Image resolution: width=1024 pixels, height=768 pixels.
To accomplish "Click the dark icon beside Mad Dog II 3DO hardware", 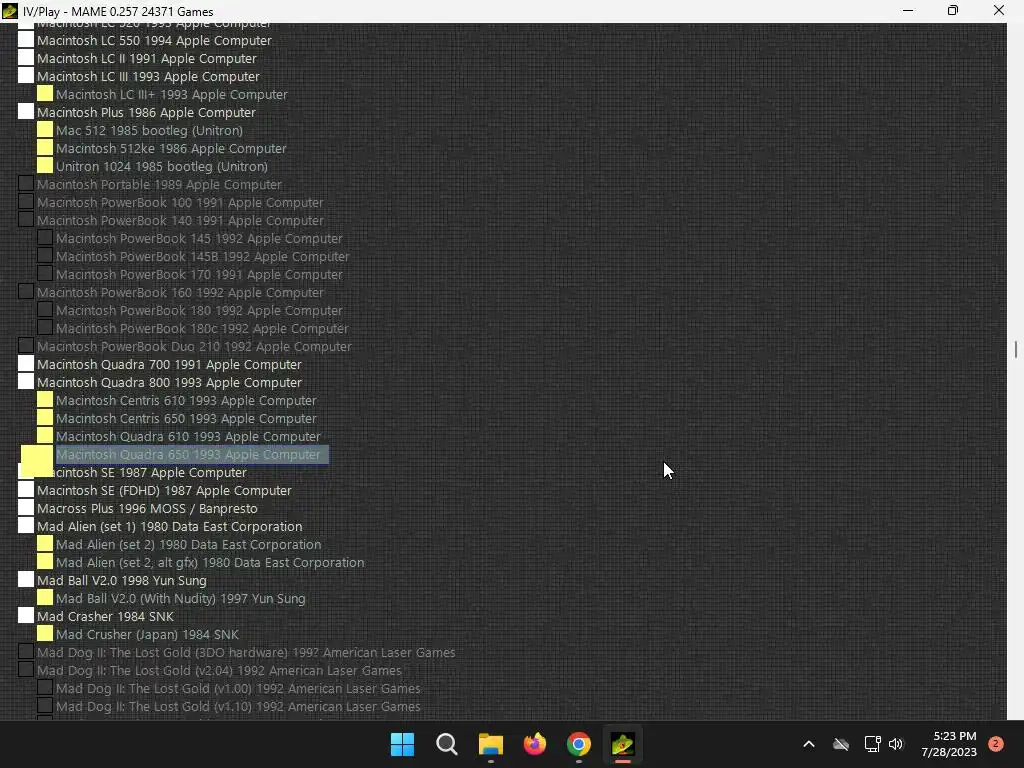I will 25,652.
